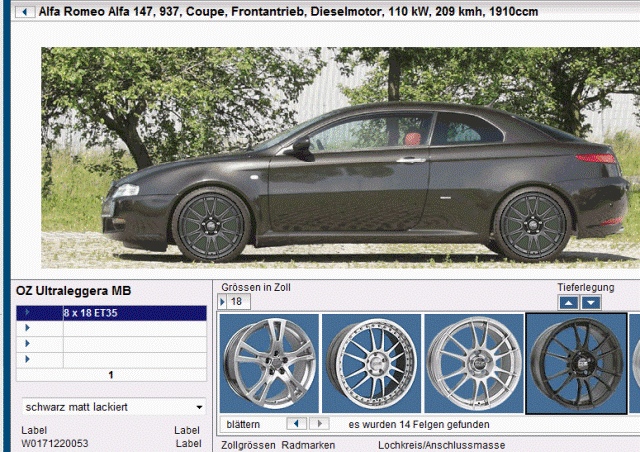Page to next wheels with the right blättern arrow
The image size is (640, 452).
pos(318,424)
